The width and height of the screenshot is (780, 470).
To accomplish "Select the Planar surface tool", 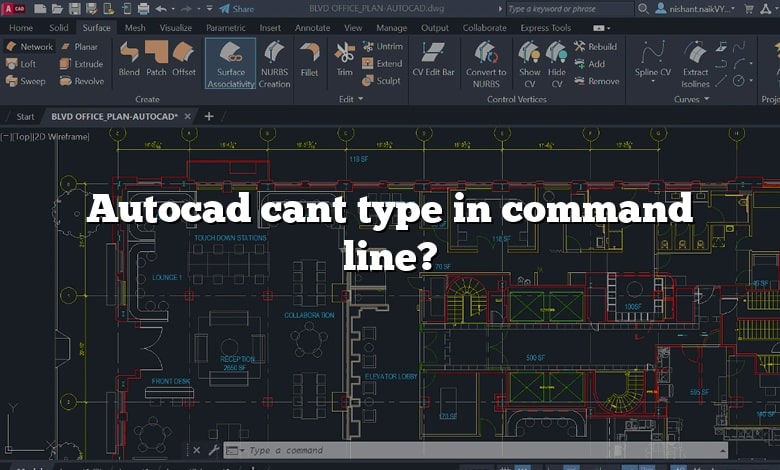I will 80,47.
